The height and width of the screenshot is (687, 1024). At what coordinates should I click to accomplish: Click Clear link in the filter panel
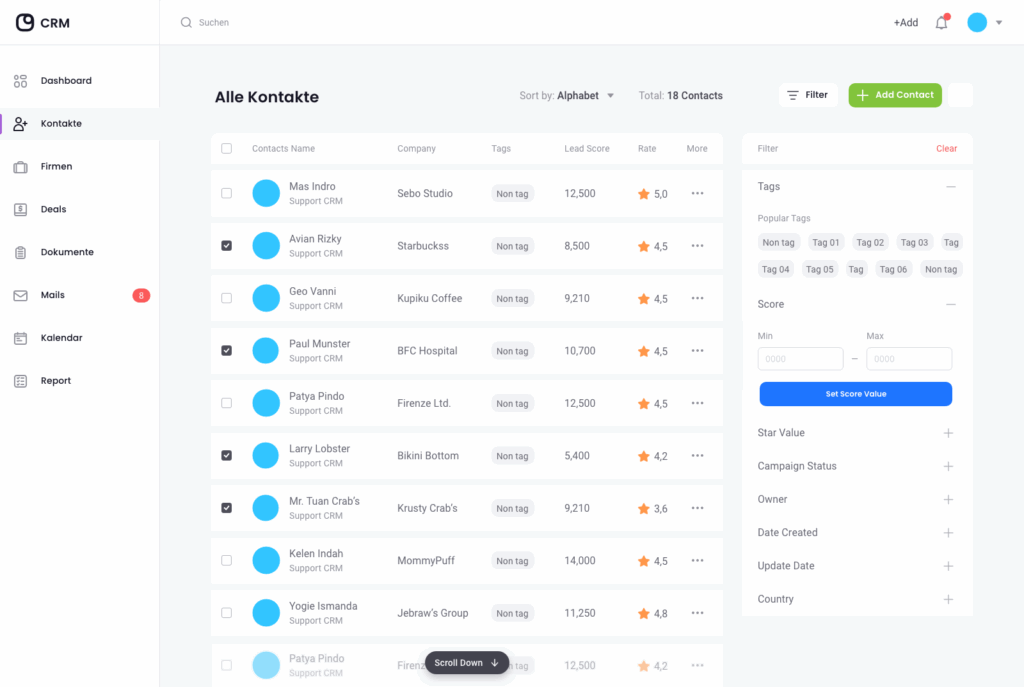[x=946, y=149]
